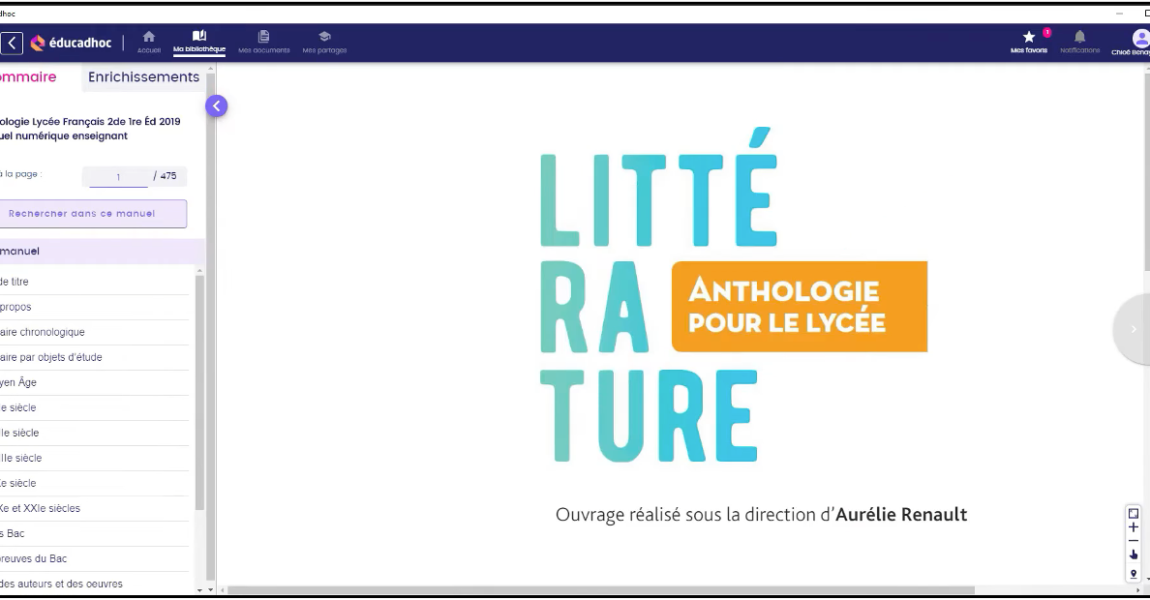Collapse the sidebar with purple chevron
The image size is (1150, 600).
click(x=216, y=106)
